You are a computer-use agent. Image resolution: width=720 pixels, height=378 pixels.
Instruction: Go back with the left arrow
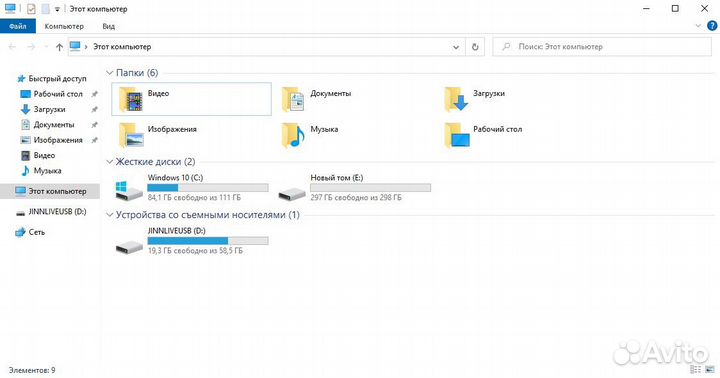(x=12, y=47)
